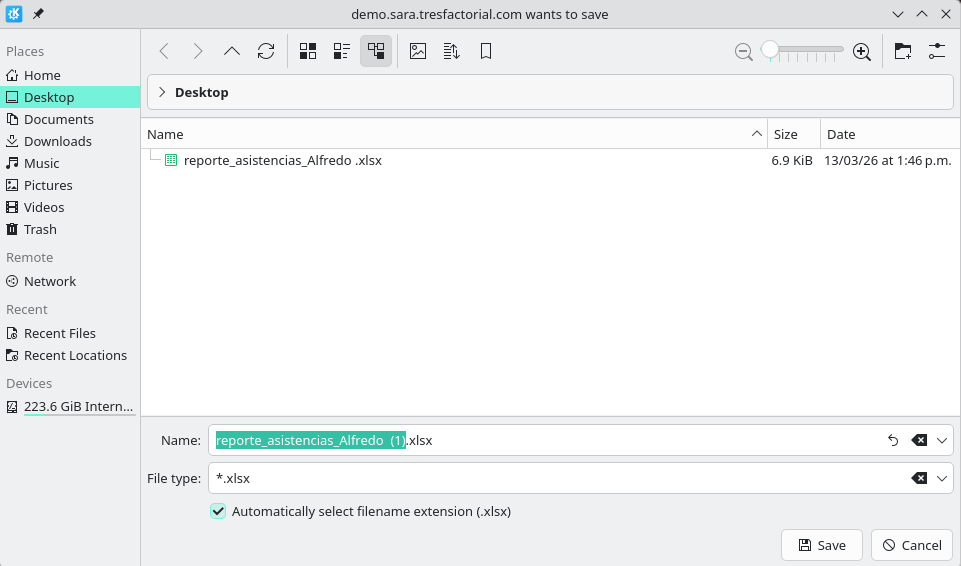Toggle the file preview icon

click(x=418, y=51)
